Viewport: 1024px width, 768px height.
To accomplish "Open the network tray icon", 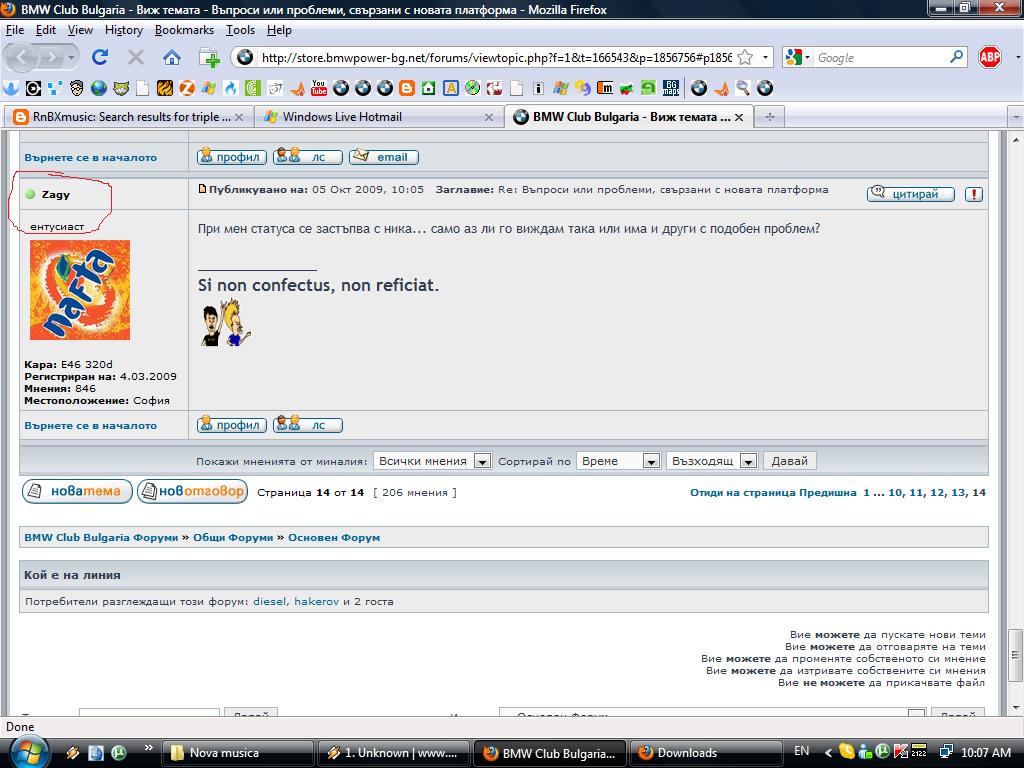I will (946, 752).
